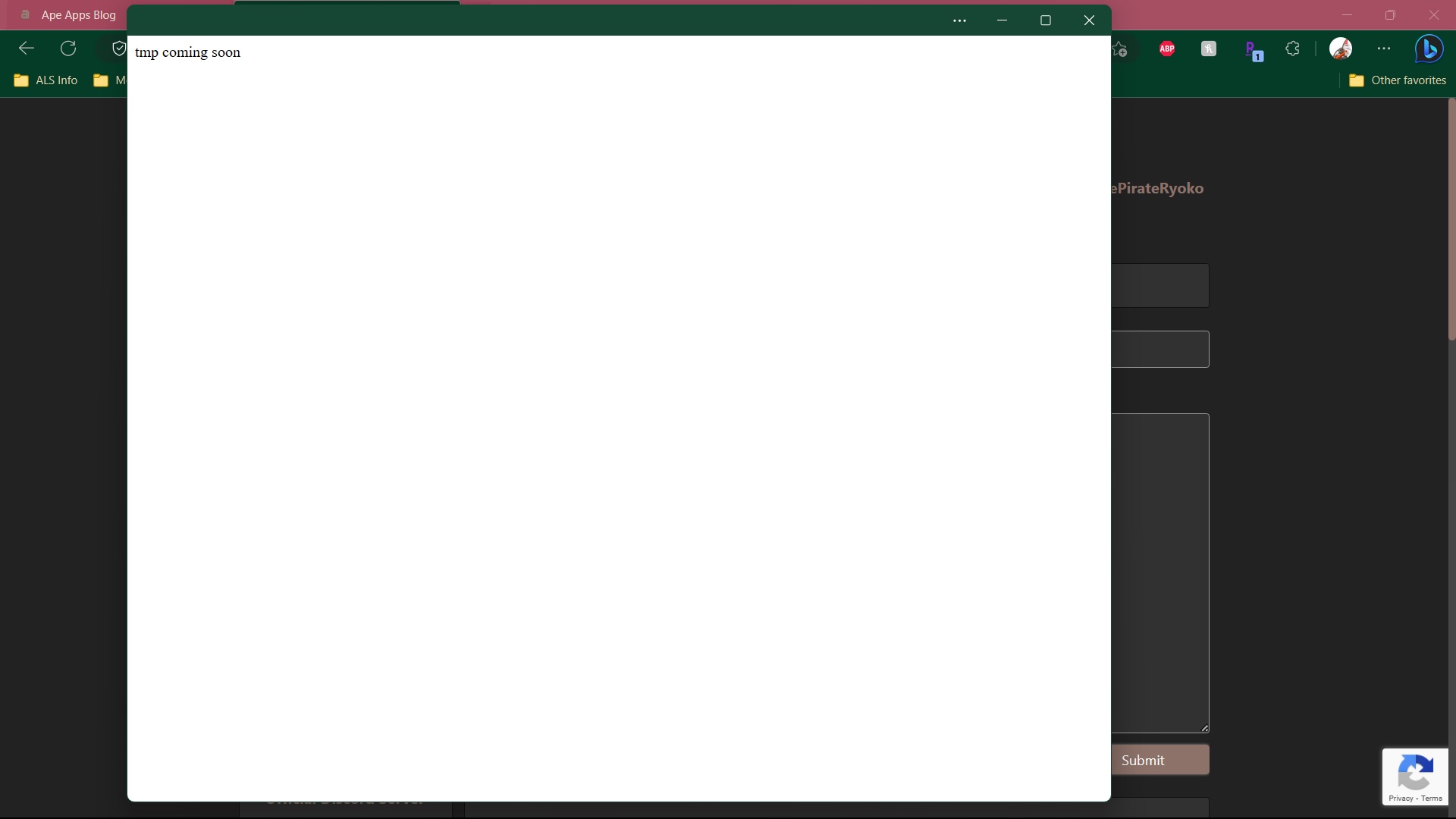Click the Ape Apps Blog tab
The image size is (1456, 819).
pos(79,14)
